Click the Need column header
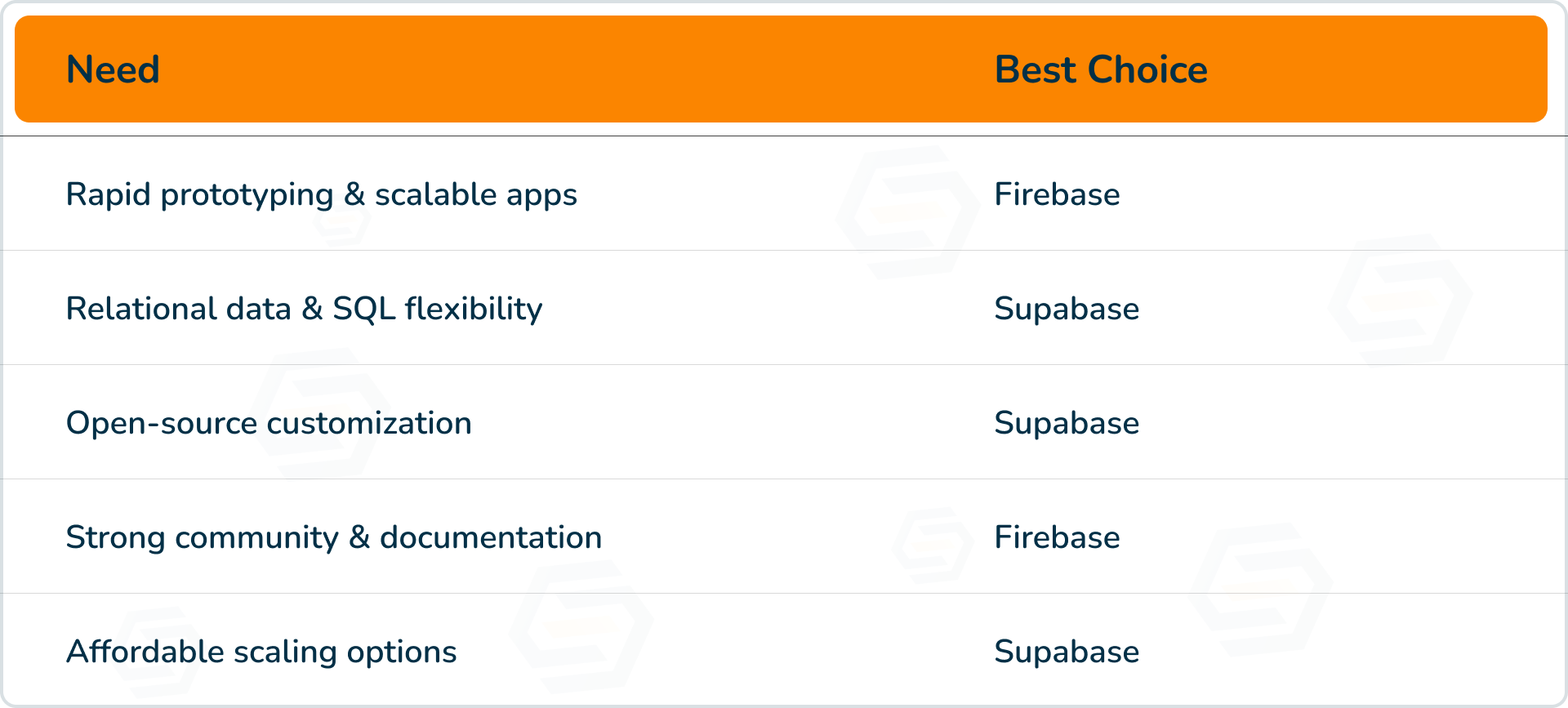The image size is (1568, 708). (113, 69)
